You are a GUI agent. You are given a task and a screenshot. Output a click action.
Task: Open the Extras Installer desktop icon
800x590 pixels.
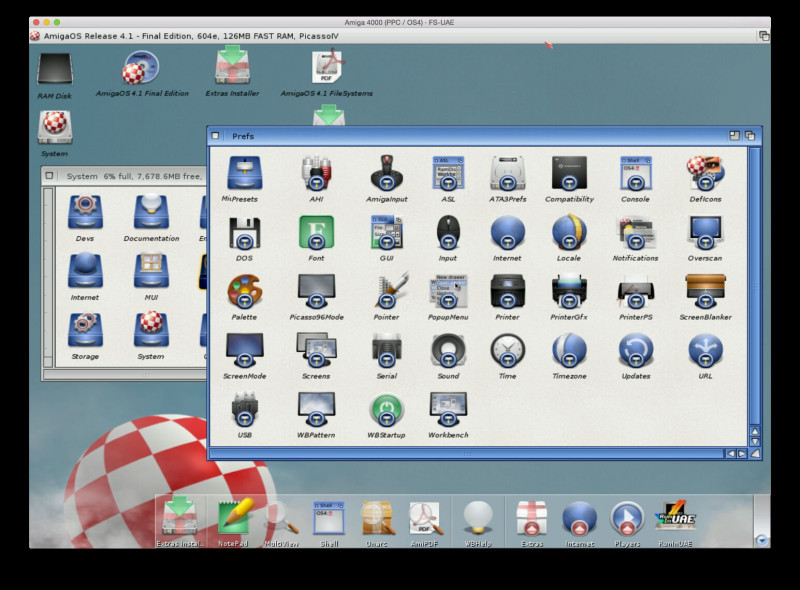[232, 65]
